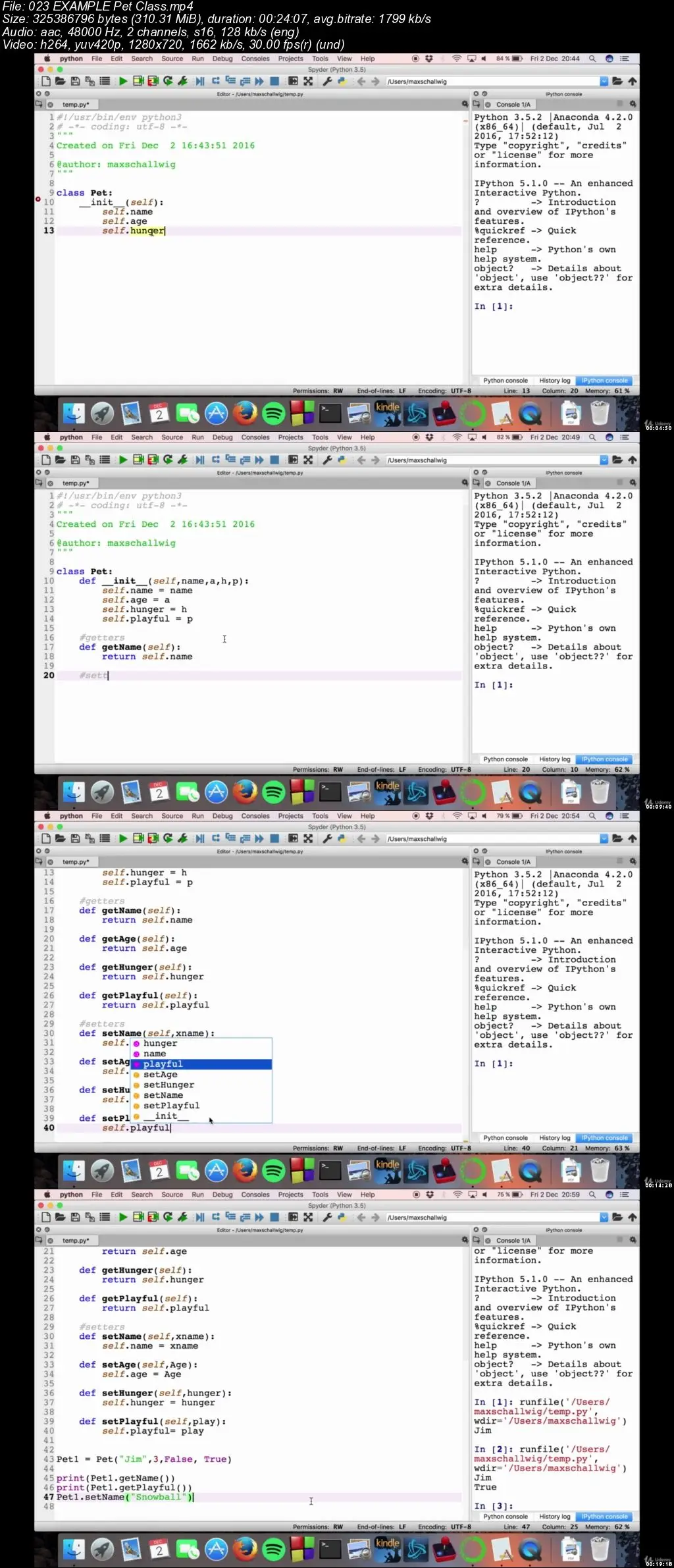Open the Debug menu in the 20:49 frame
674x1568 pixels.
[222, 437]
